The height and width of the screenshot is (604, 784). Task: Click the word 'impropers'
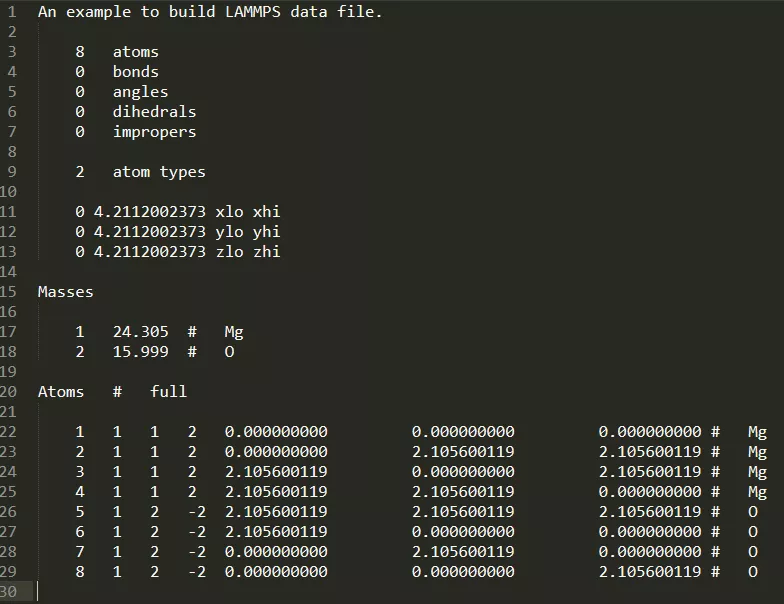(154, 132)
